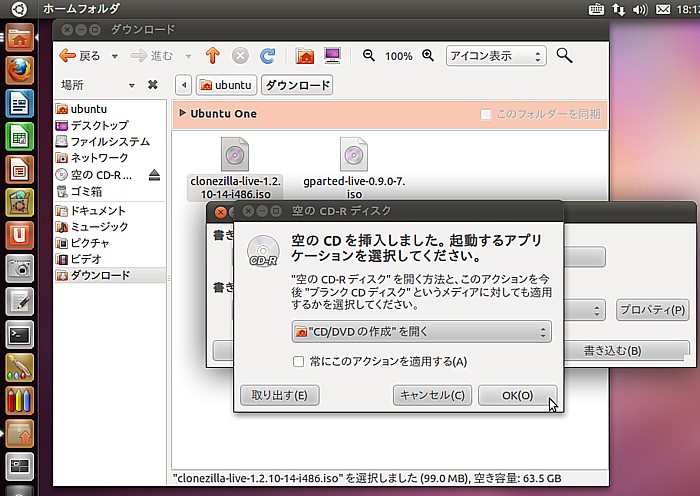Zoom out the file view

pyautogui.click(x=369, y=55)
